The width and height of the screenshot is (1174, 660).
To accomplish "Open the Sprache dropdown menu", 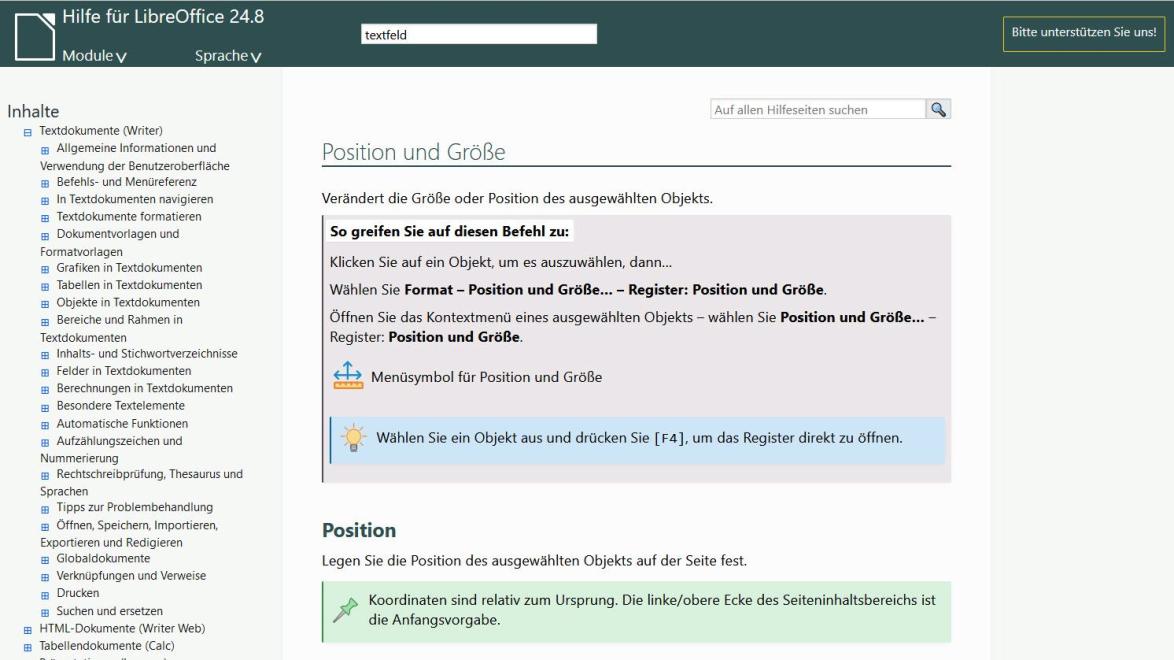I will (228, 55).
